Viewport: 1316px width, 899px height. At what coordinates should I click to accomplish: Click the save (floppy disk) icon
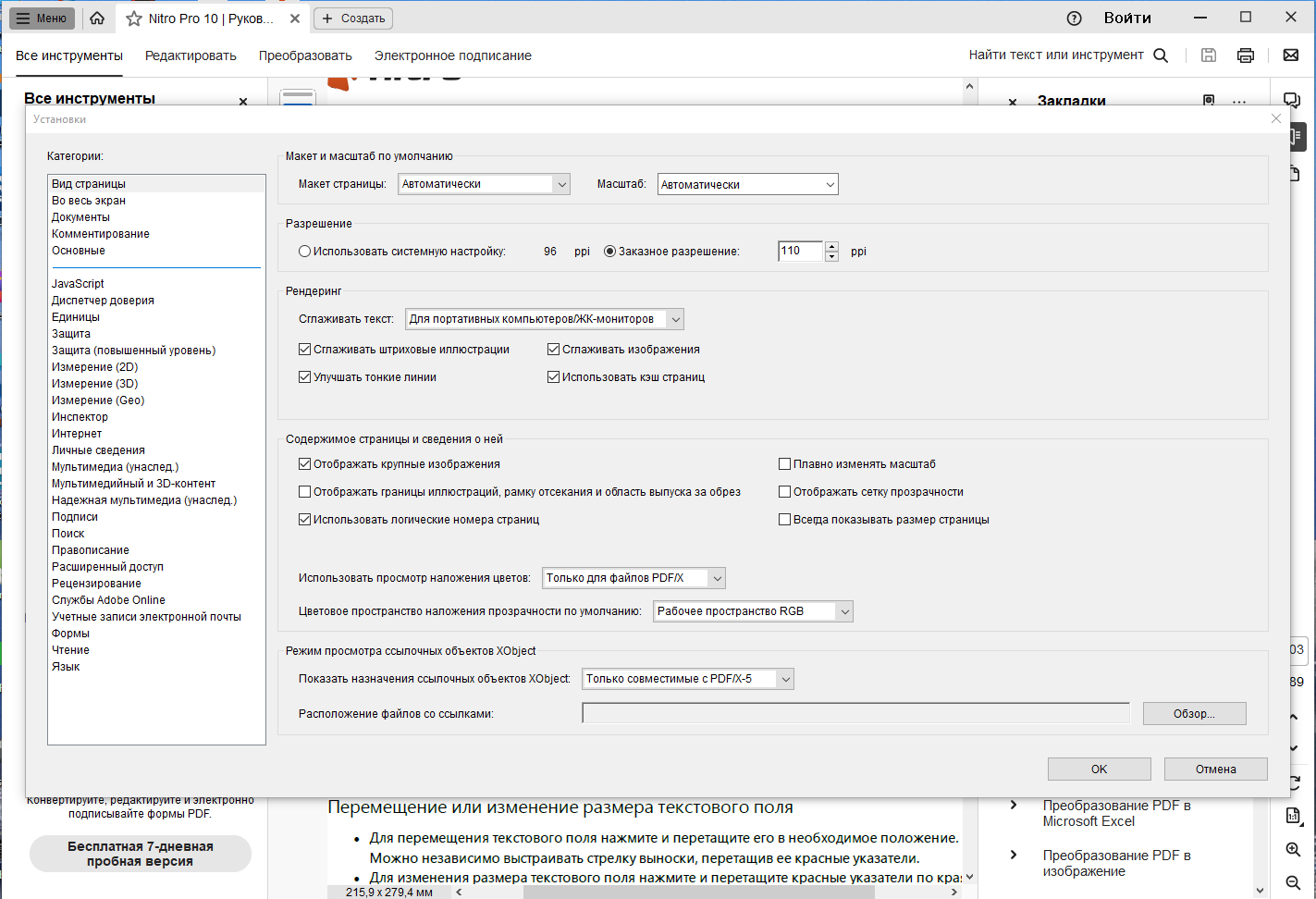[1208, 55]
